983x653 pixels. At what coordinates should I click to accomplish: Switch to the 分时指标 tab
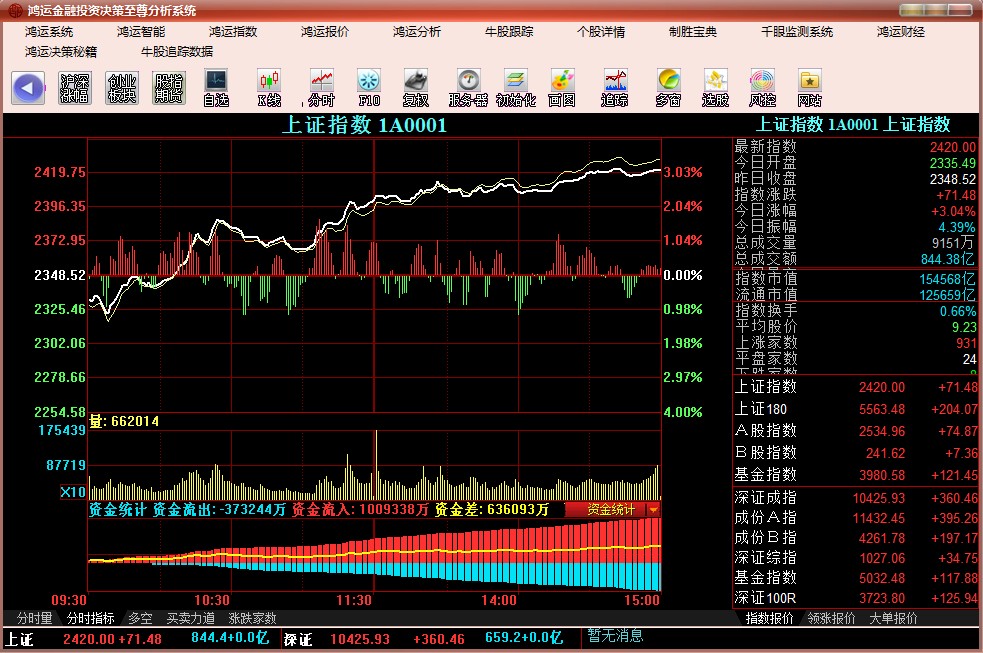pos(90,619)
